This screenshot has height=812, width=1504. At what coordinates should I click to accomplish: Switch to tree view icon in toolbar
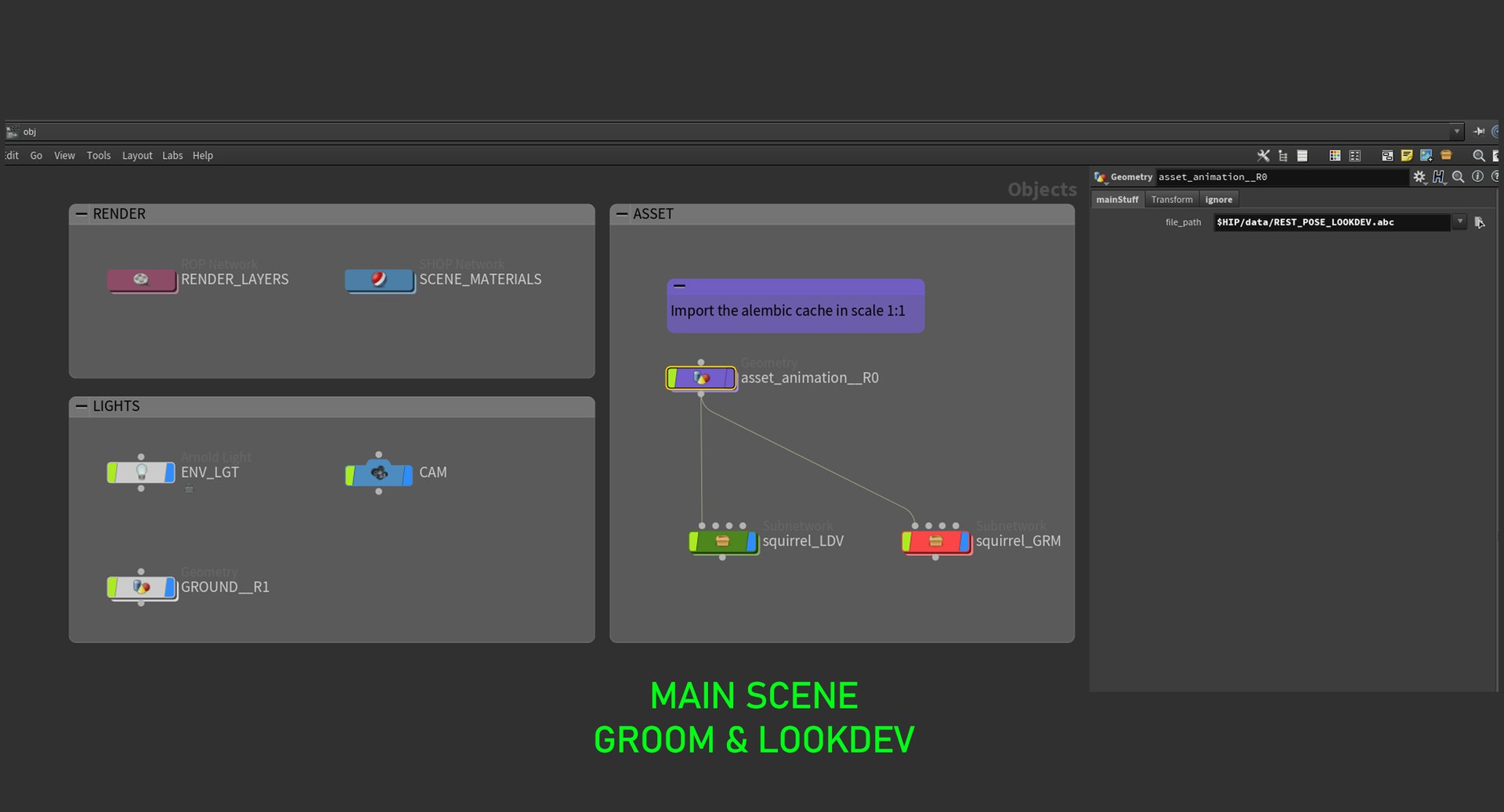click(x=1282, y=156)
